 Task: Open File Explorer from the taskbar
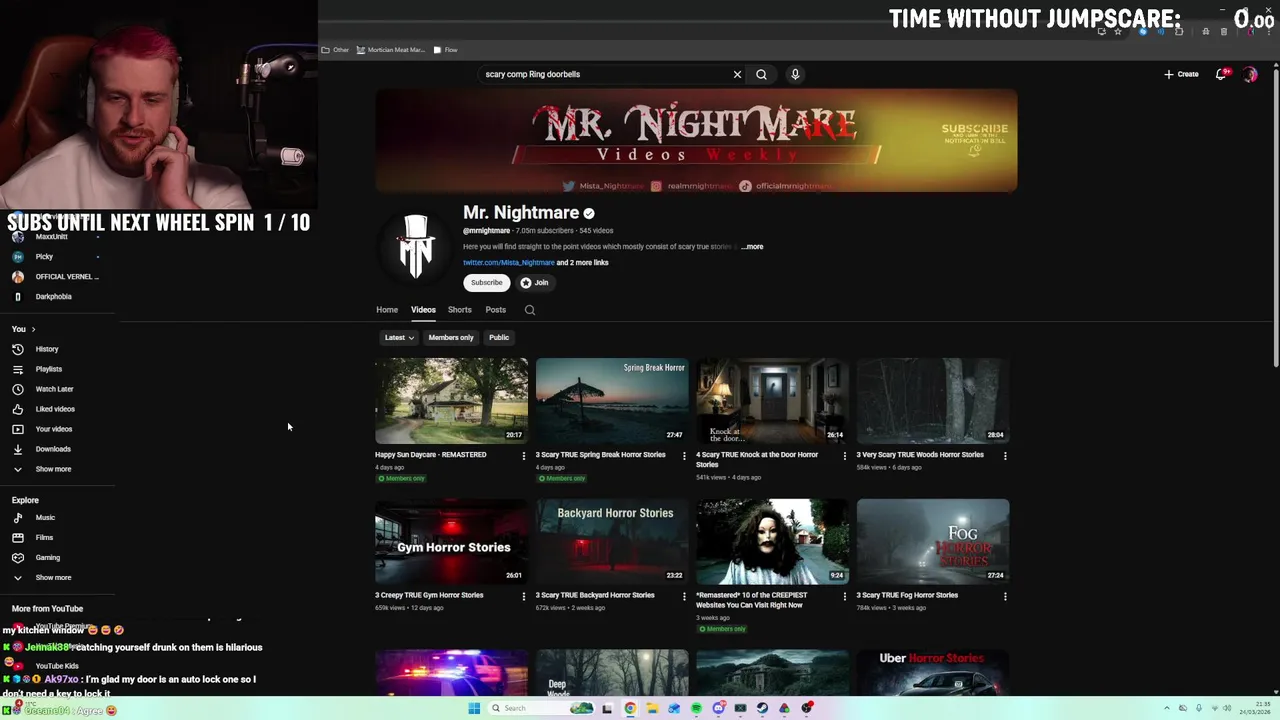click(652, 708)
